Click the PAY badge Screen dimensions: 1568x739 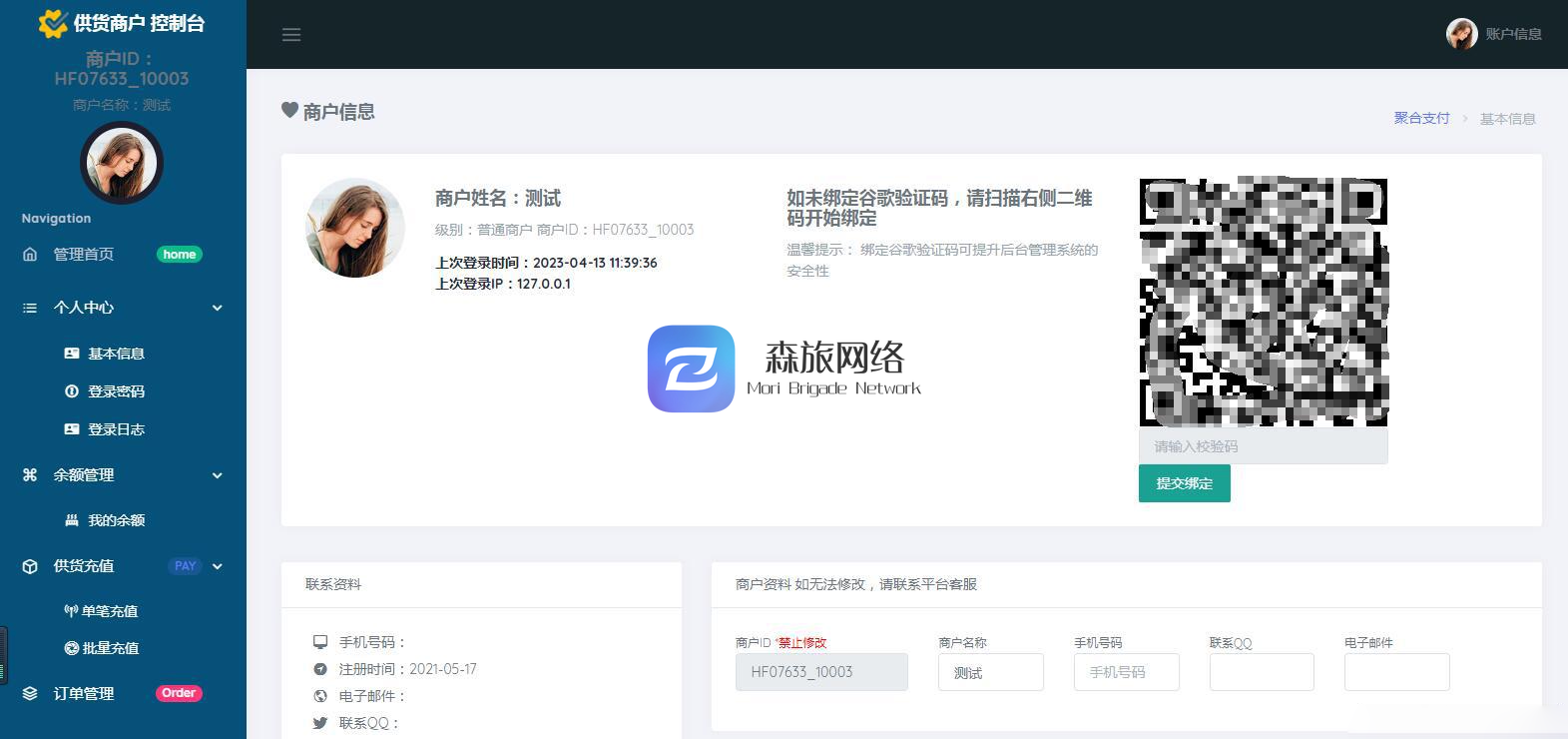coord(186,566)
